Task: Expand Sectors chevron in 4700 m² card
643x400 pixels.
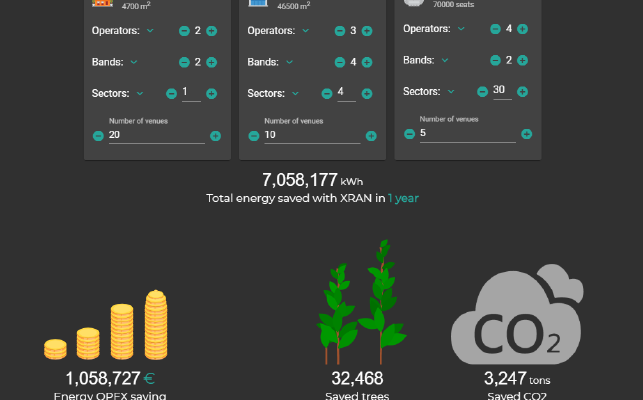Action: [140, 94]
